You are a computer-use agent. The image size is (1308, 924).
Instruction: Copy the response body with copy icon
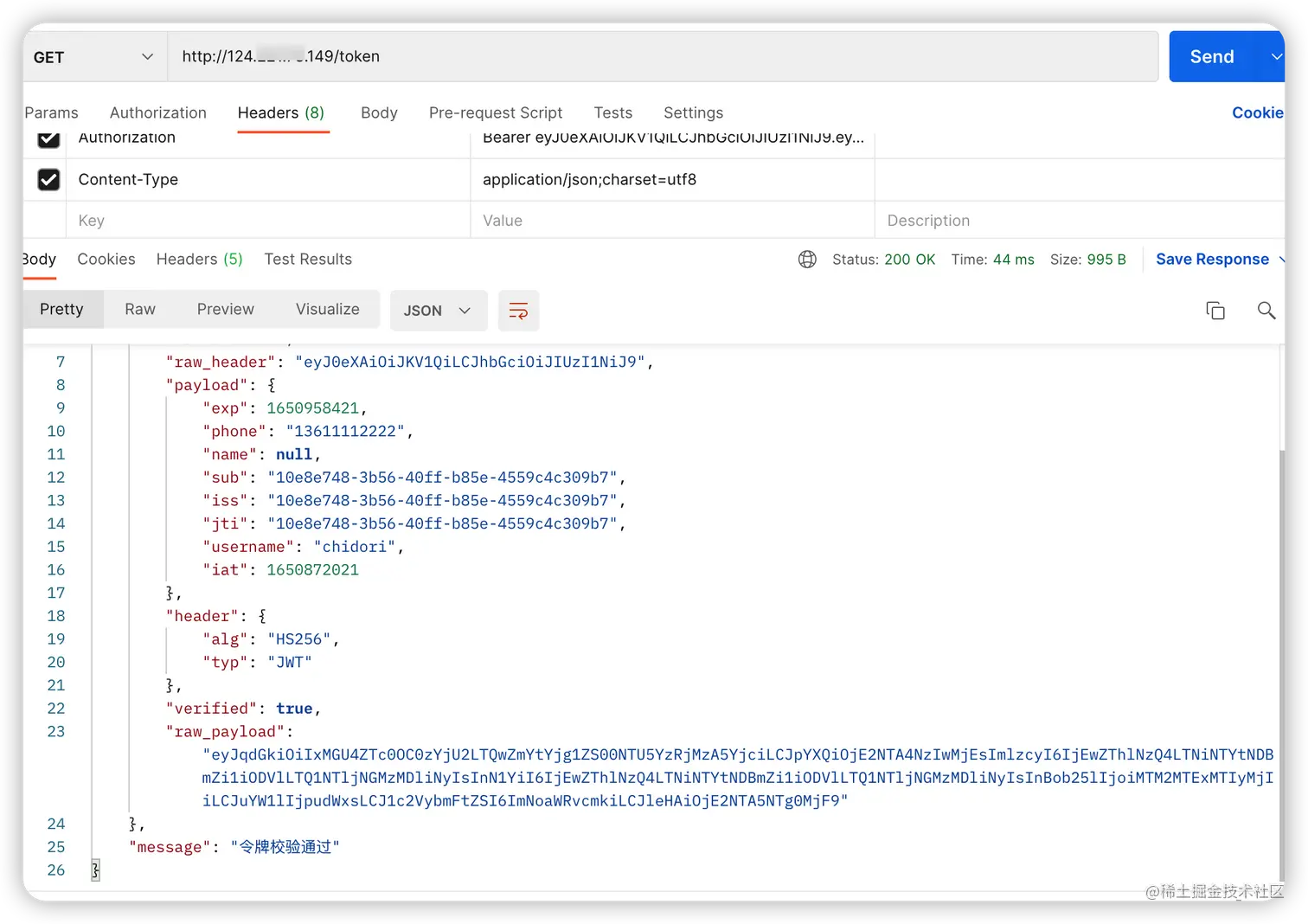(x=1215, y=311)
